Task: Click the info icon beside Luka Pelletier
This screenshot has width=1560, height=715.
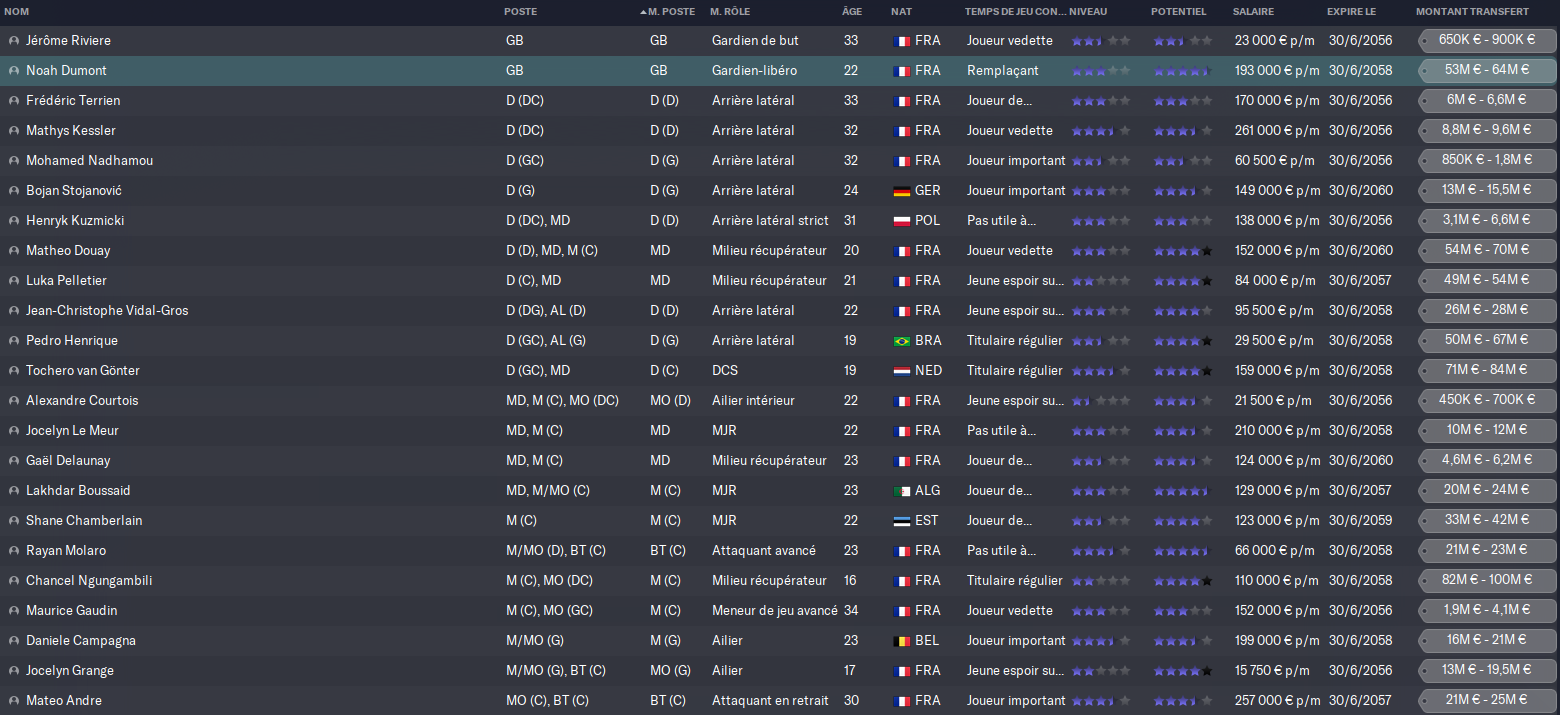Action: (14, 281)
